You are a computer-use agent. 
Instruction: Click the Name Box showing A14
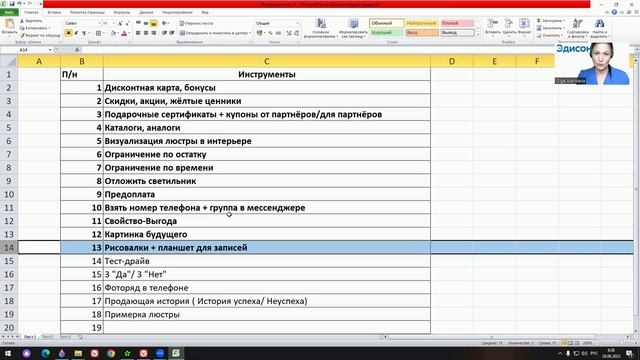click(x=27, y=49)
